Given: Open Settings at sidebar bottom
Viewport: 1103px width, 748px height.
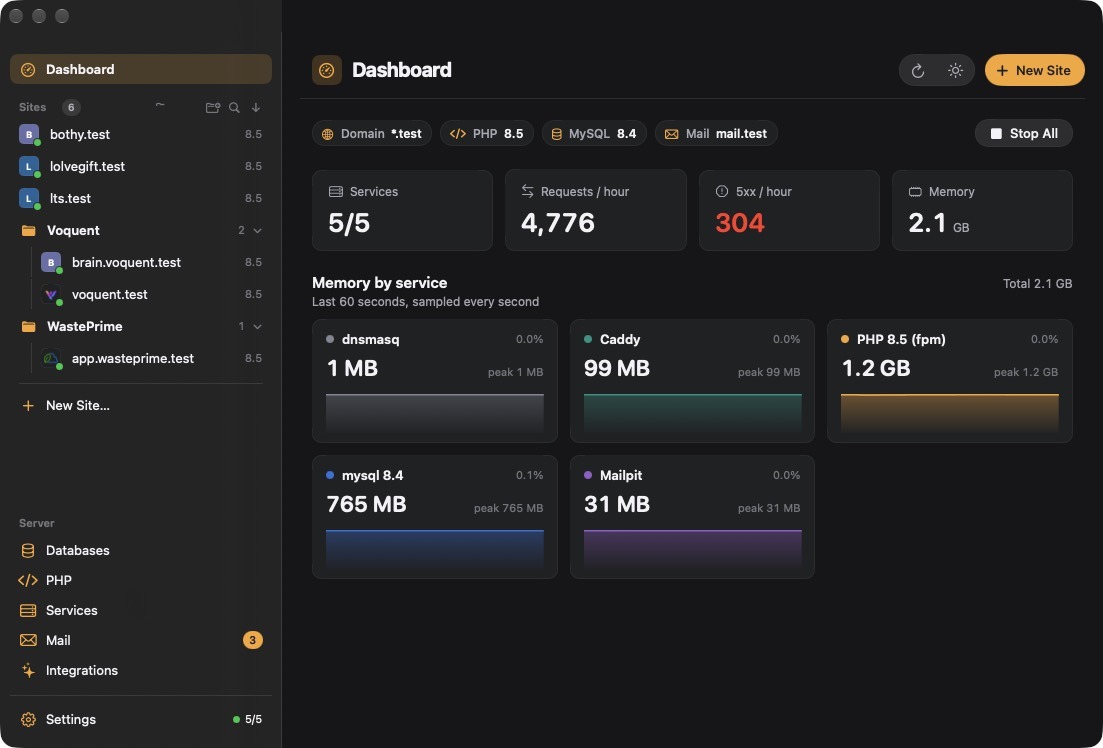Looking at the screenshot, I should (141, 719).
